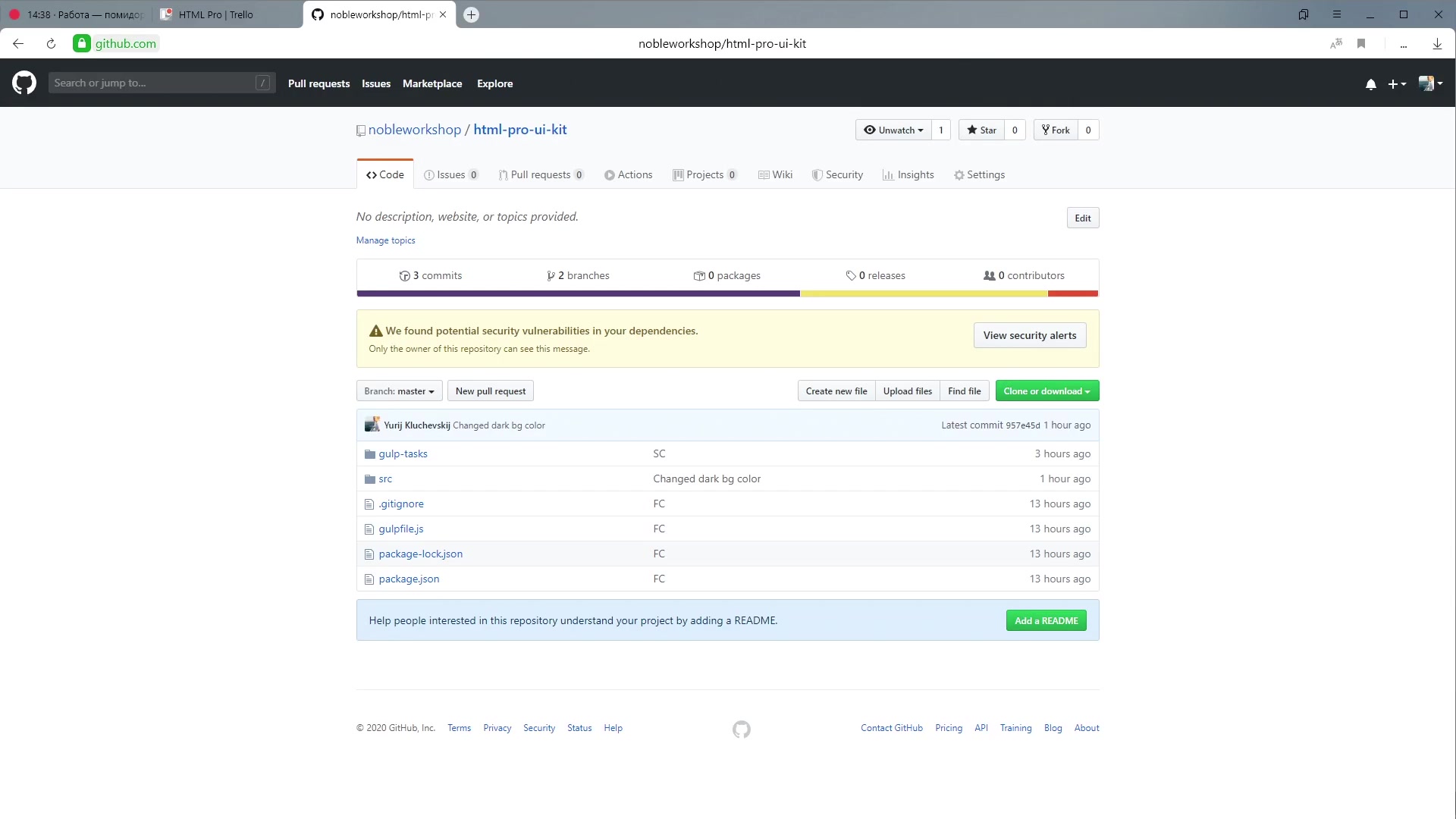The image size is (1456, 819).
Task: View the watchers count 1
Action: pyautogui.click(x=941, y=130)
